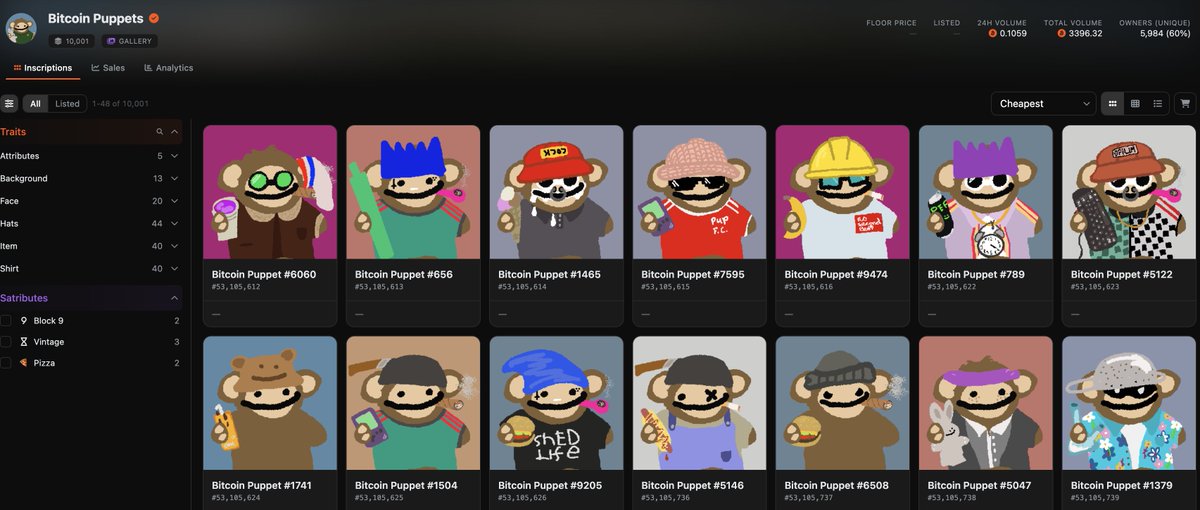Expand the Face trait group
The width and height of the screenshot is (1200, 510).
pos(90,201)
